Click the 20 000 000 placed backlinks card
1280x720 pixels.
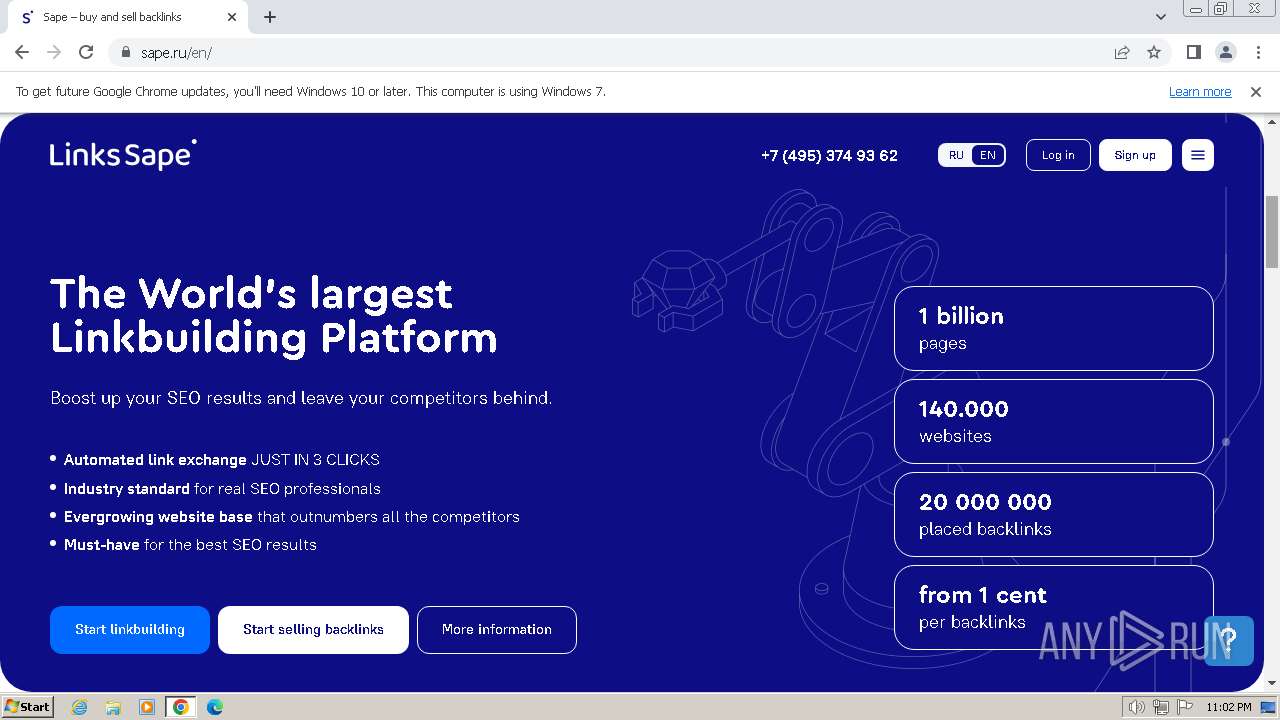pyautogui.click(x=1054, y=515)
